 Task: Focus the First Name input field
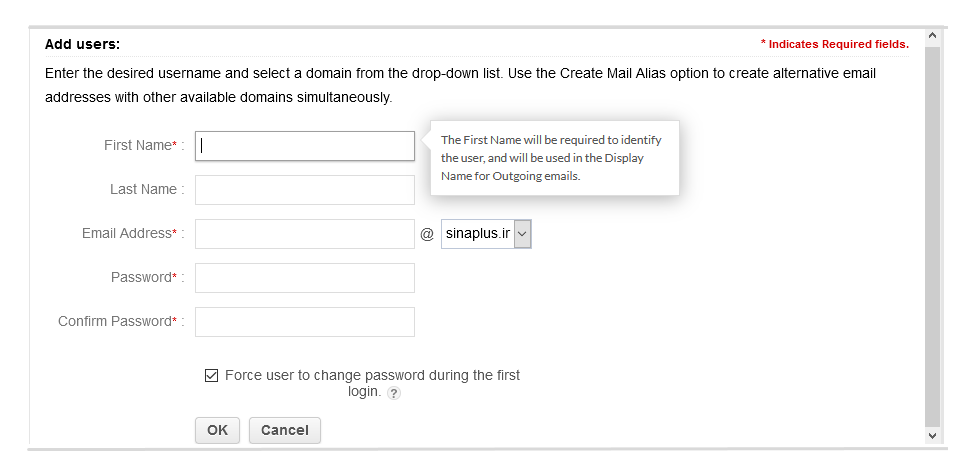305,146
